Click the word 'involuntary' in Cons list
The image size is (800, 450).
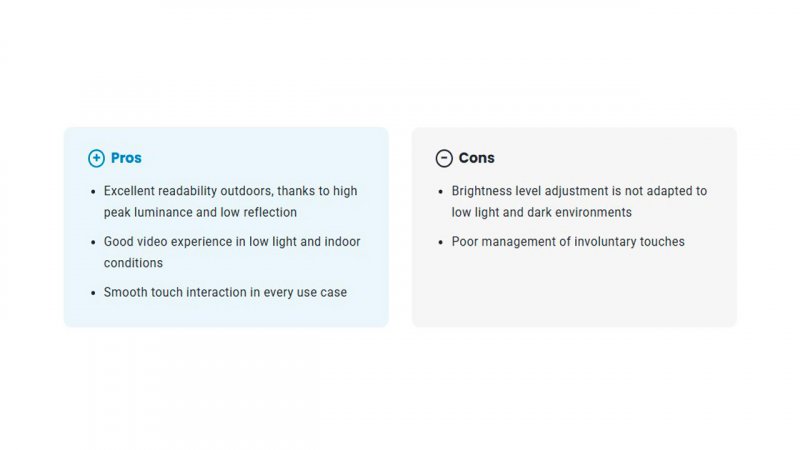point(596,242)
